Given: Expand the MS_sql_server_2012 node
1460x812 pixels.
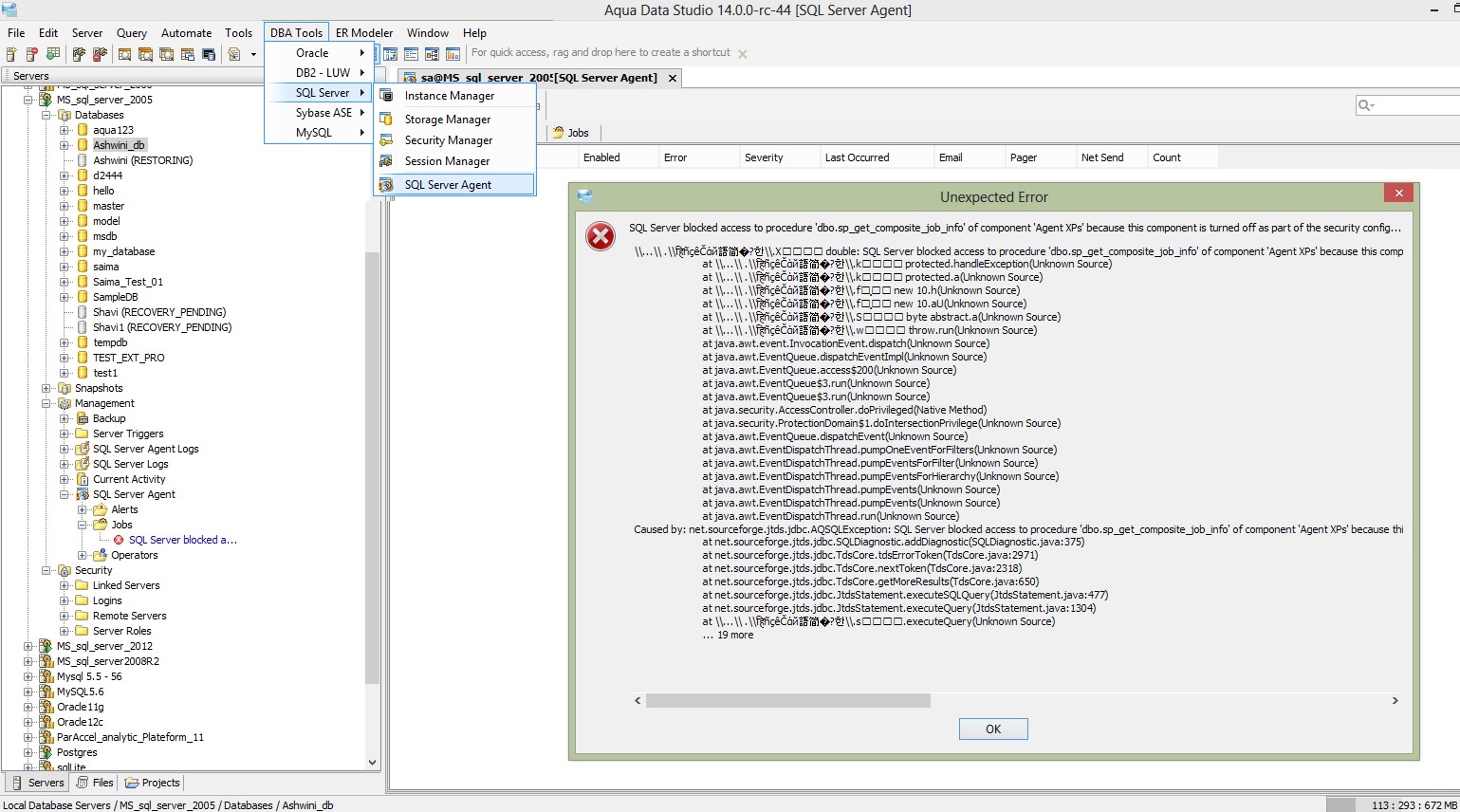Looking at the screenshot, I should tap(28, 646).
